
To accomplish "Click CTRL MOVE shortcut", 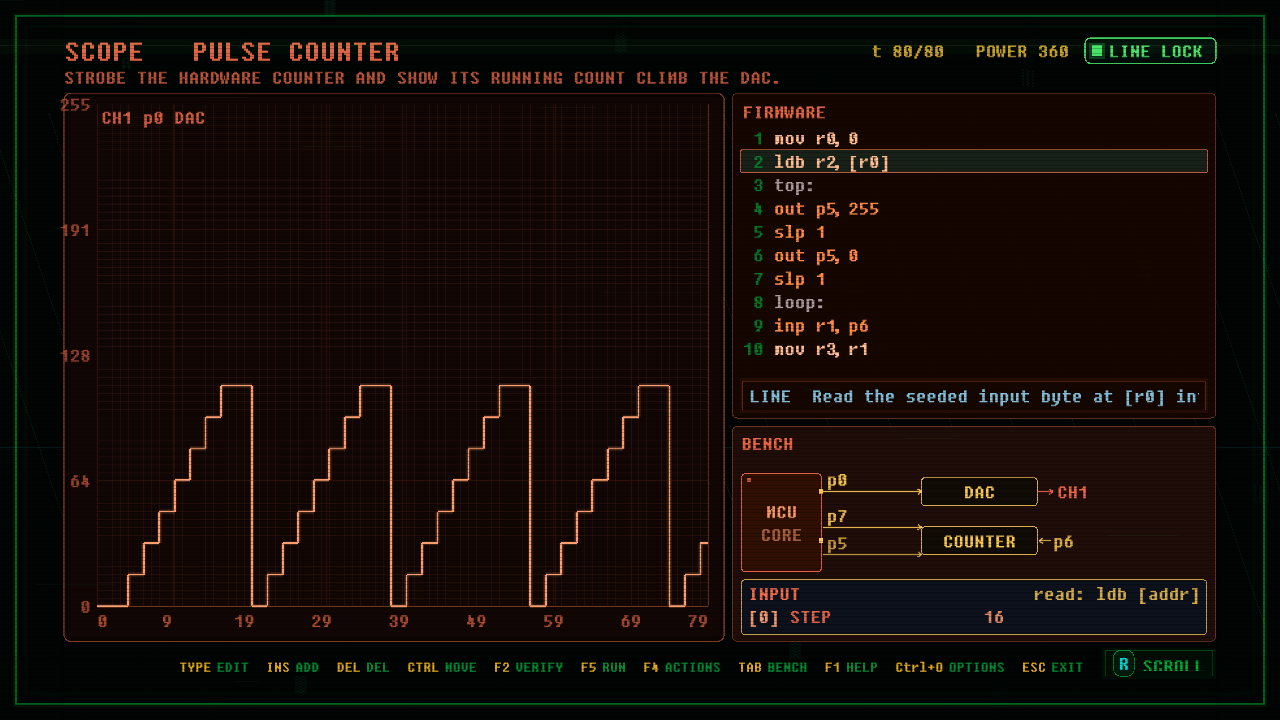I will 442,667.
